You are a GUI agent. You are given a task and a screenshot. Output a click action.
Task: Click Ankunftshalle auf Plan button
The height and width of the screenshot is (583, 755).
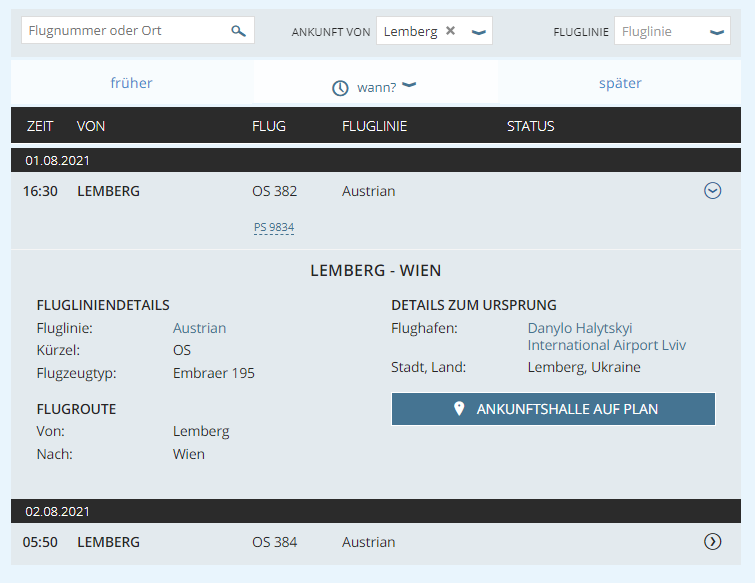point(553,409)
